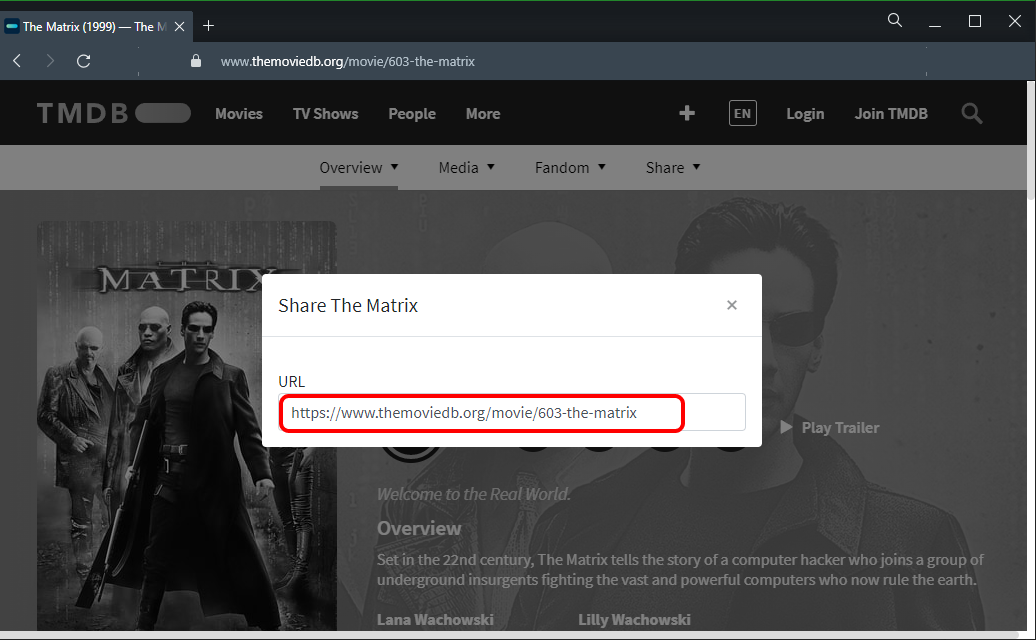Open a new browser tab
The height and width of the screenshot is (640, 1036).
coord(208,26)
